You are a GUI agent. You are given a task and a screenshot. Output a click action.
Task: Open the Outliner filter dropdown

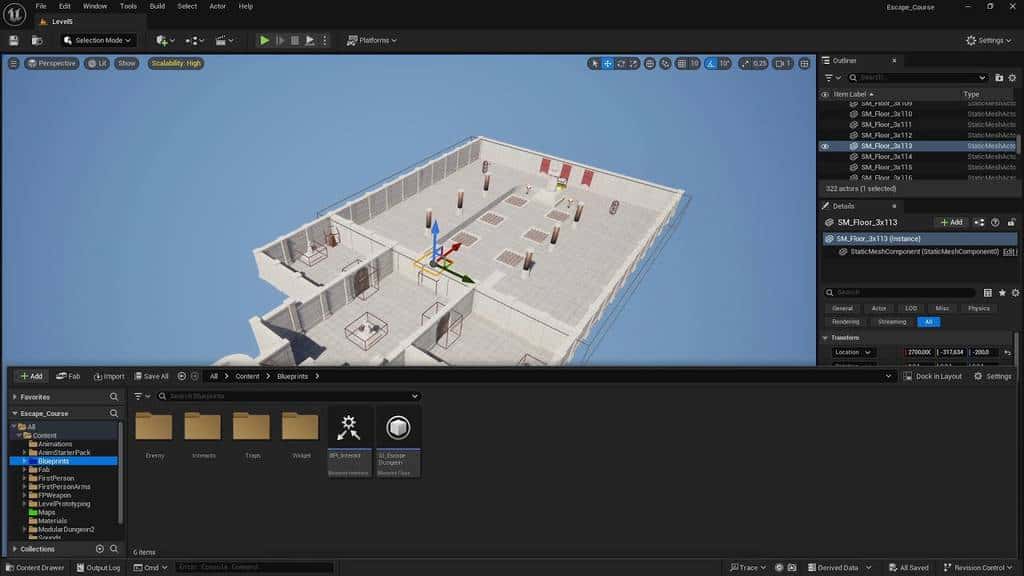[832, 78]
